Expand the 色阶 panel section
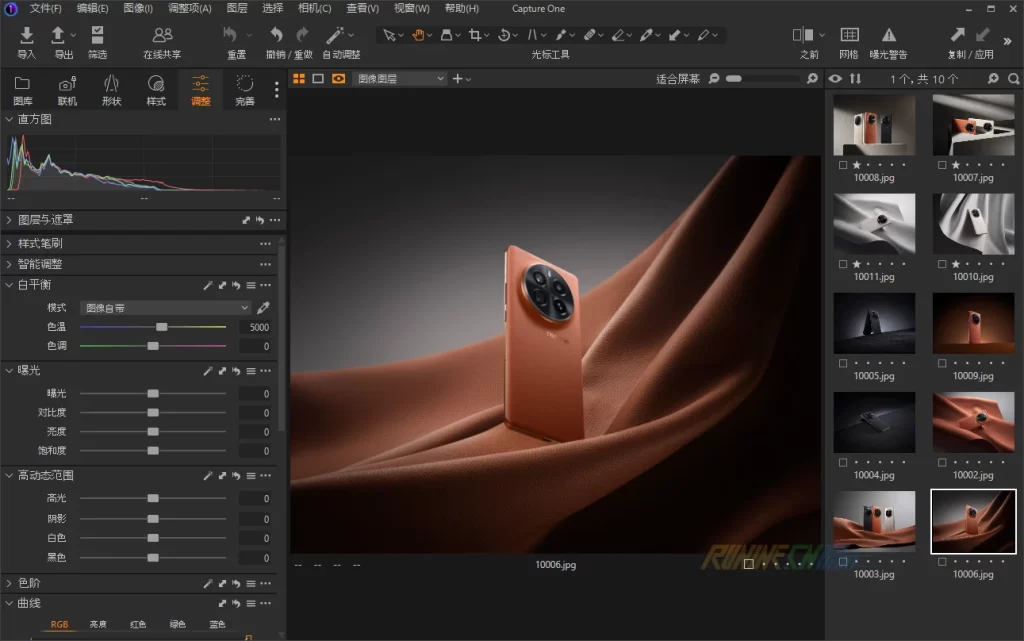 [10, 583]
